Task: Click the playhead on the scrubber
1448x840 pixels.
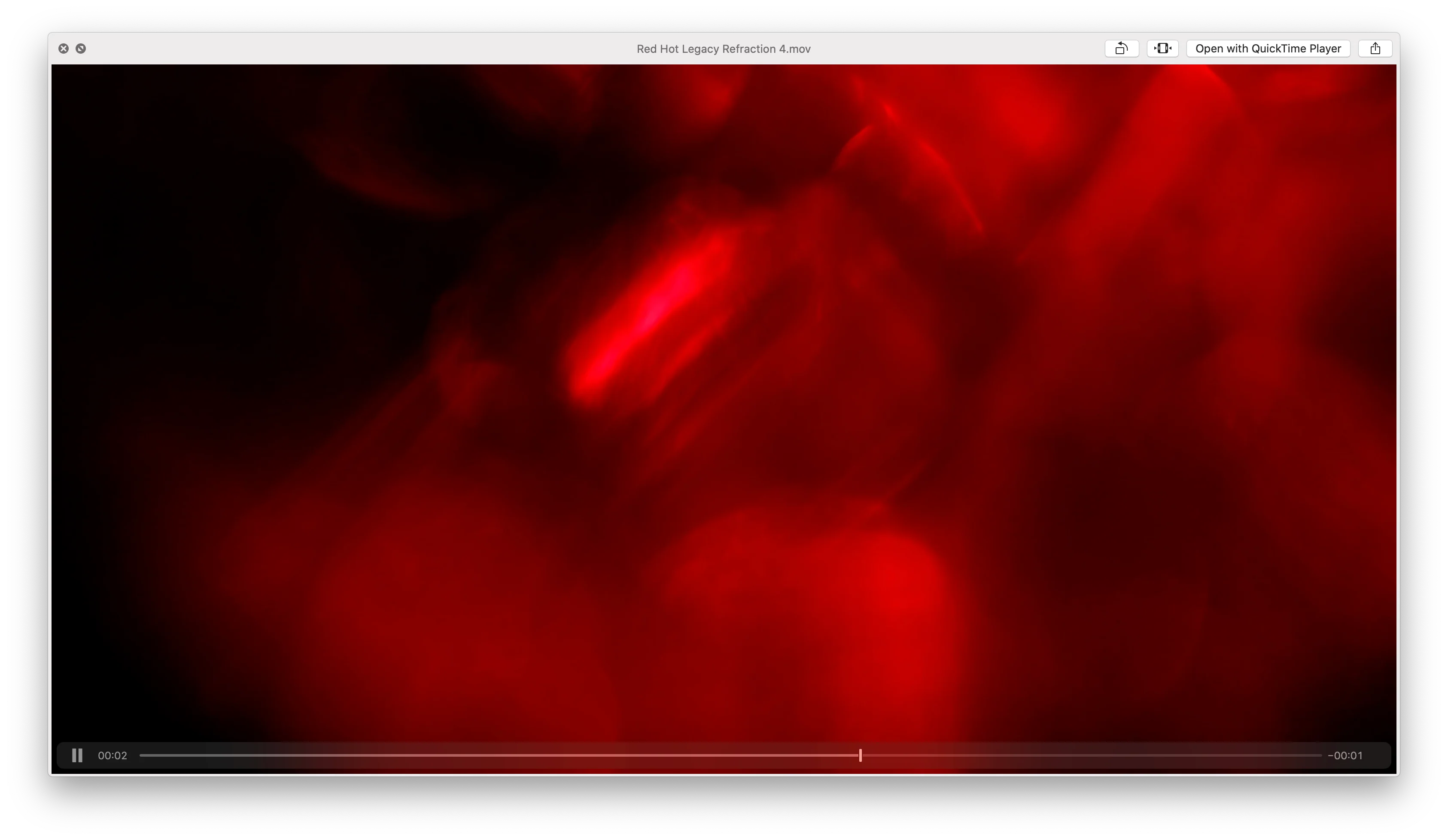Action: point(860,755)
